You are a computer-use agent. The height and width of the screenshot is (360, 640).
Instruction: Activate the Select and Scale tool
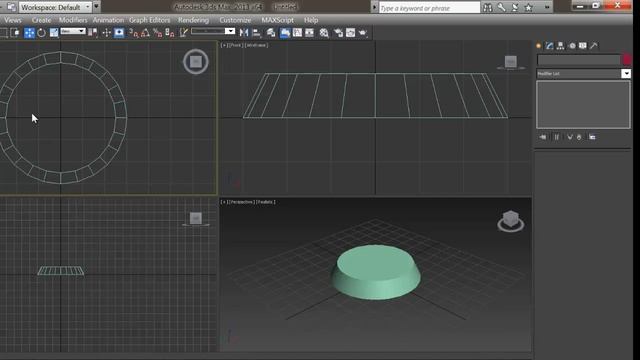pyautogui.click(x=54, y=33)
